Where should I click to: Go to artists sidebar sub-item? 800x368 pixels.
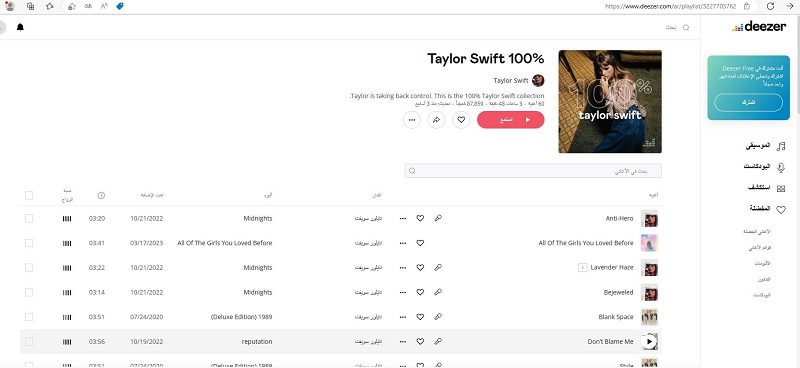(x=764, y=280)
